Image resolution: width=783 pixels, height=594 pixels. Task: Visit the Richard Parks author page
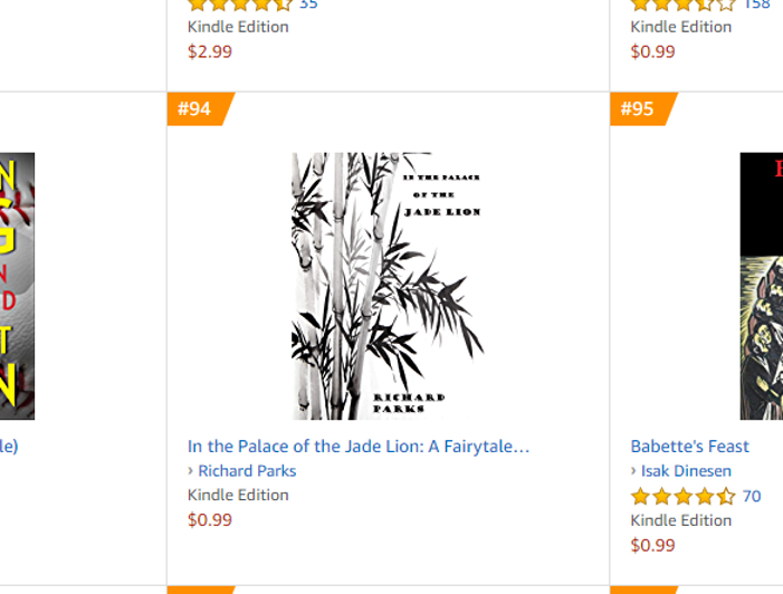point(247,471)
